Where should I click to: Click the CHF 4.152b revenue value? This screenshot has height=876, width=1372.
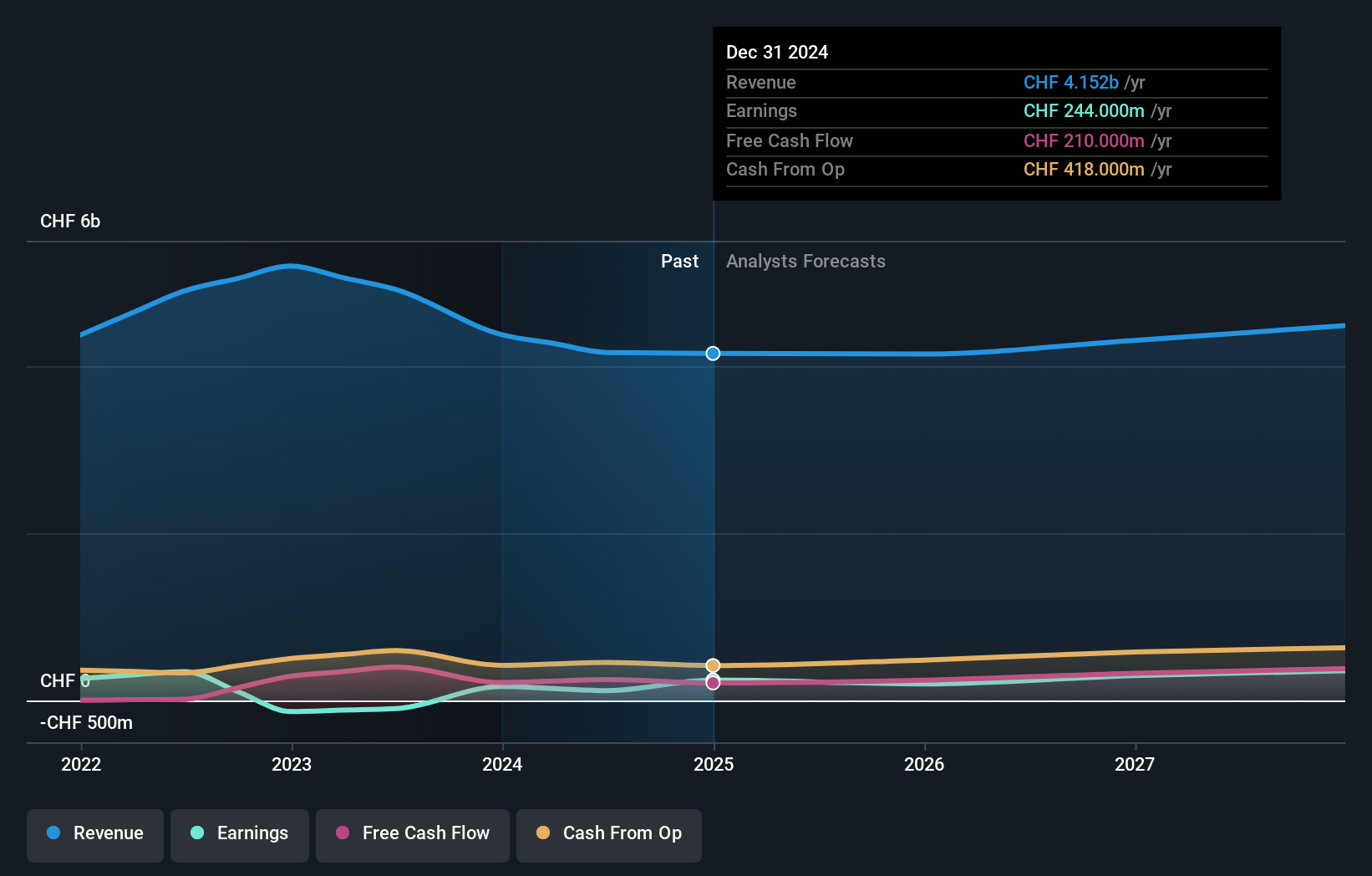(1071, 82)
